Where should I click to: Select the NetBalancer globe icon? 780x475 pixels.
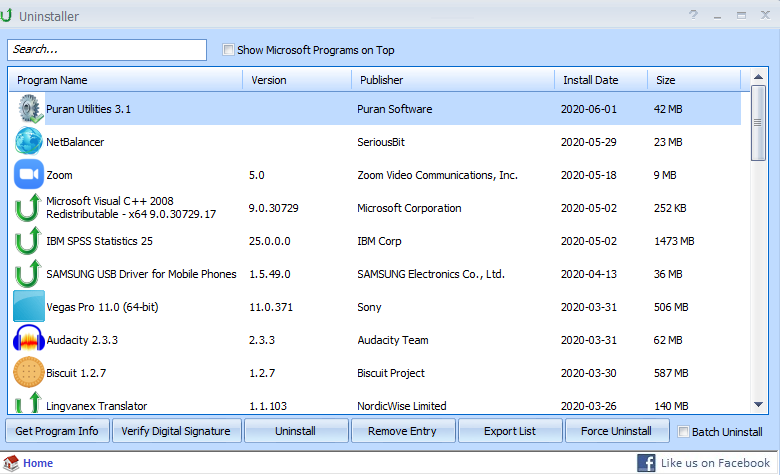point(28,142)
